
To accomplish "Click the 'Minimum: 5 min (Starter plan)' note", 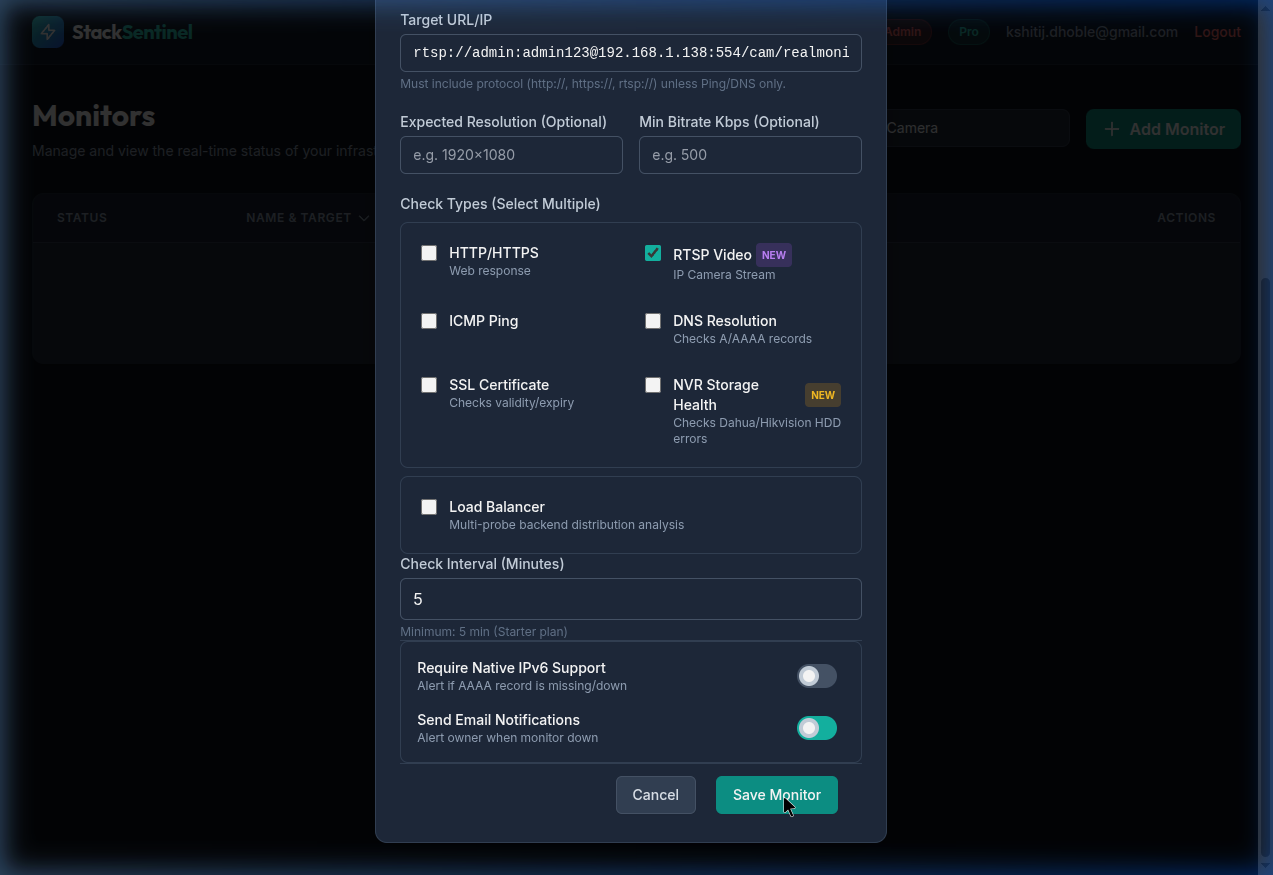I will point(484,632).
